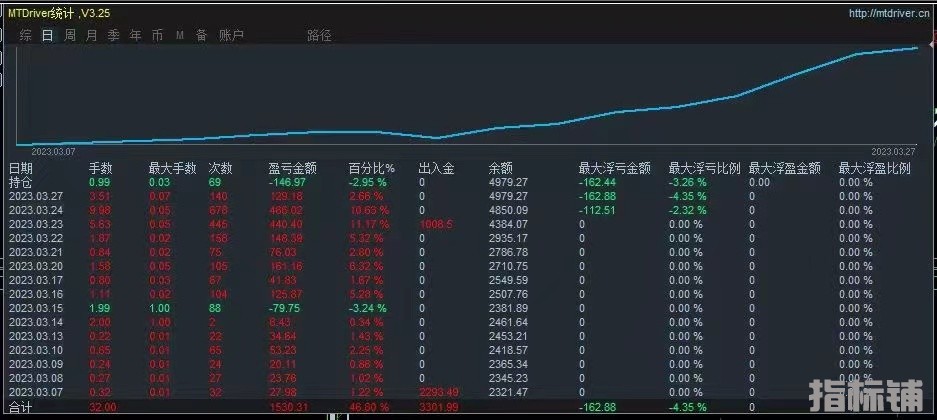
Task: Click the 最大浮盈比例 column header
Action: click(874, 169)
